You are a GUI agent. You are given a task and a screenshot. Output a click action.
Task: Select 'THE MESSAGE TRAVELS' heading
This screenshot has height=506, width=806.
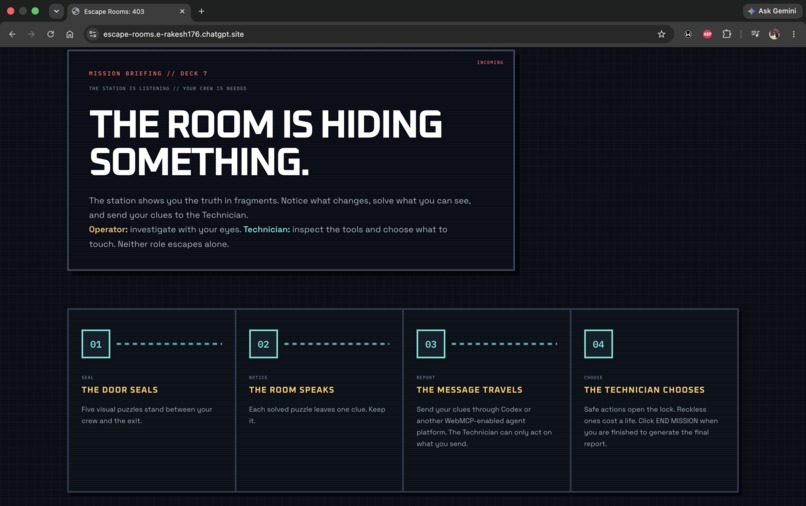[469, 390]
